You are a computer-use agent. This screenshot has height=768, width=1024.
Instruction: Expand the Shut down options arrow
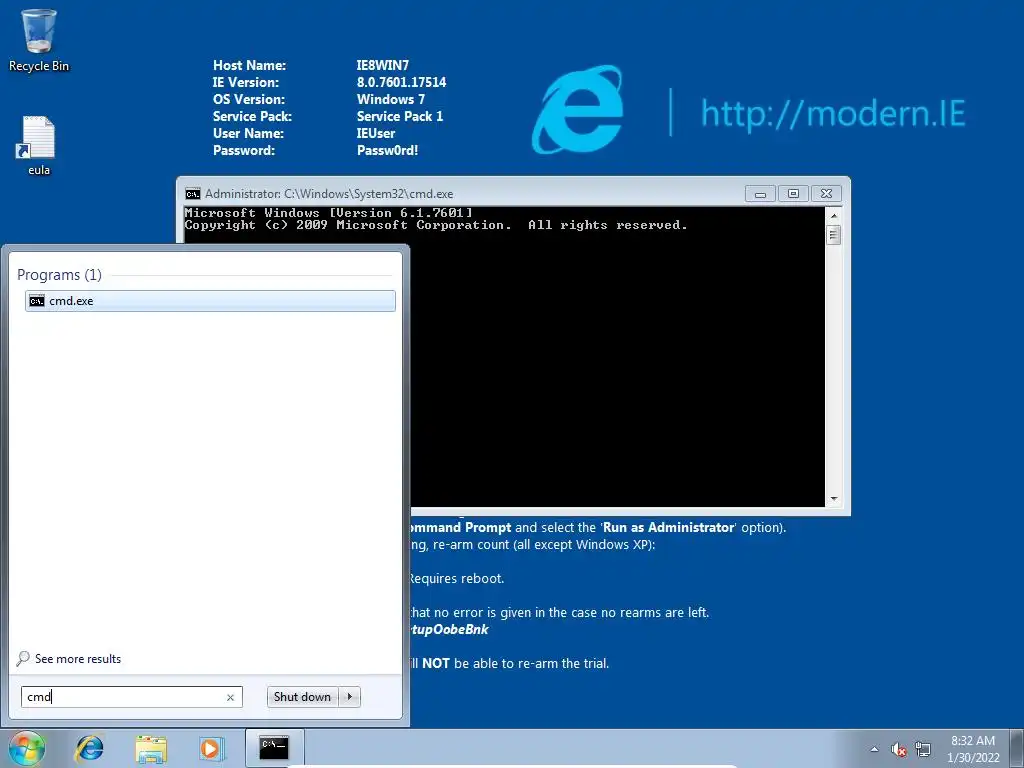tap(350, 697)
